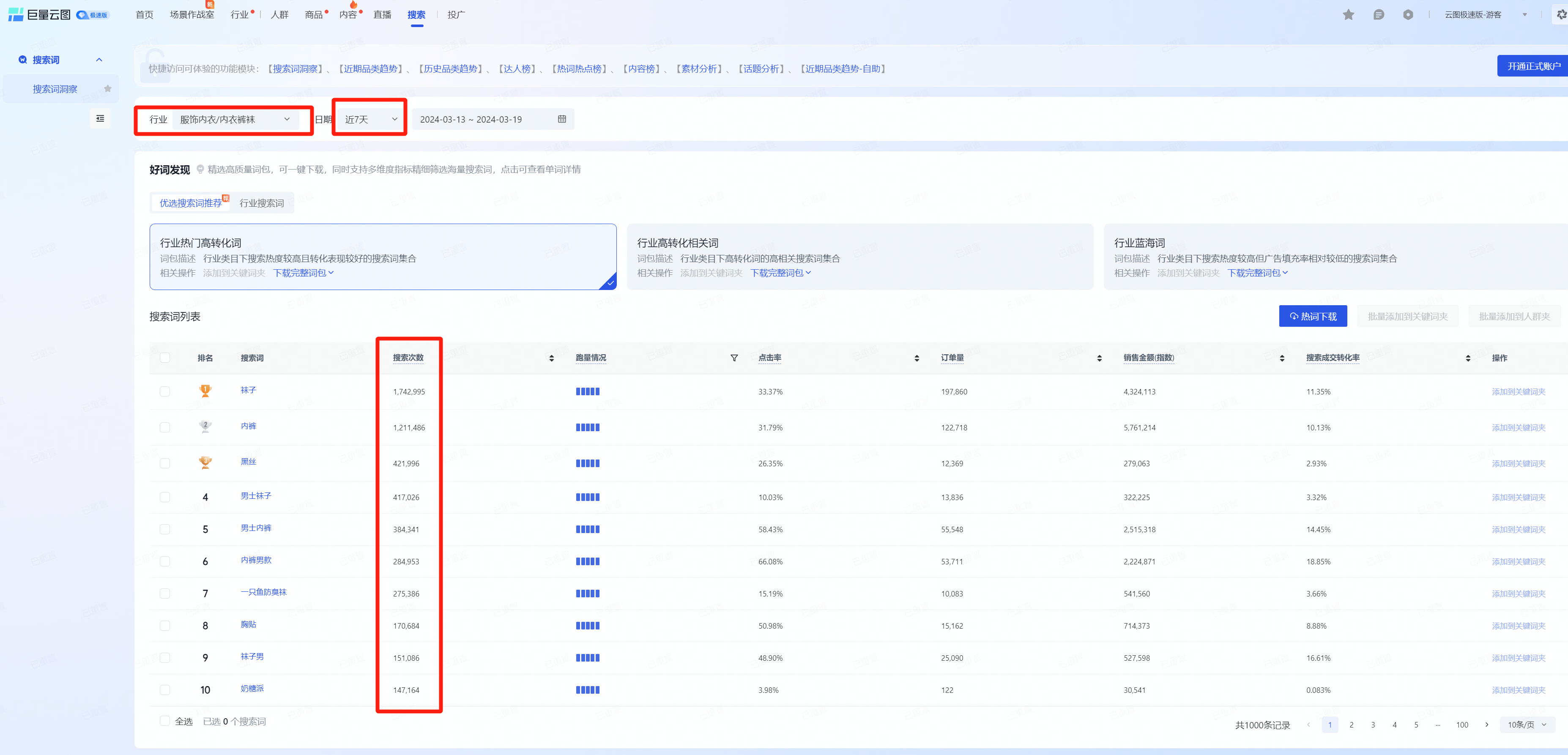1568x755 pixels.
Task: Check the row checkbox for 袜子
Action: point(164,391)
